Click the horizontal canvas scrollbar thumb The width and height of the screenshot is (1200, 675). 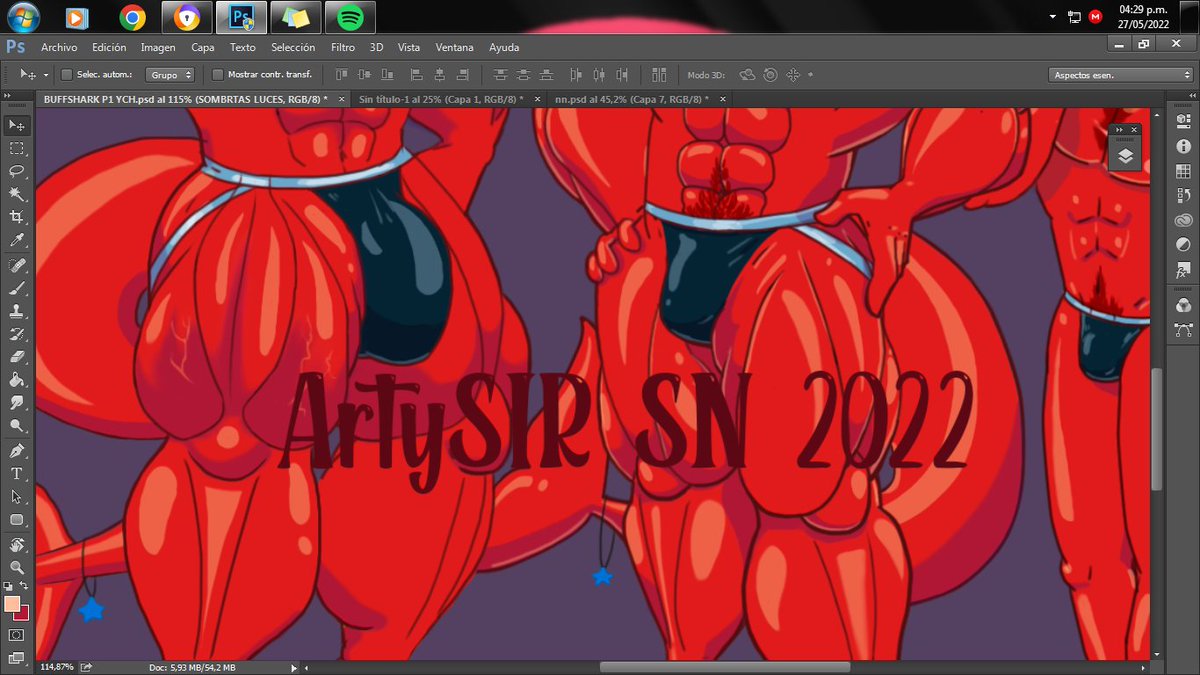(x=725, y=667)
